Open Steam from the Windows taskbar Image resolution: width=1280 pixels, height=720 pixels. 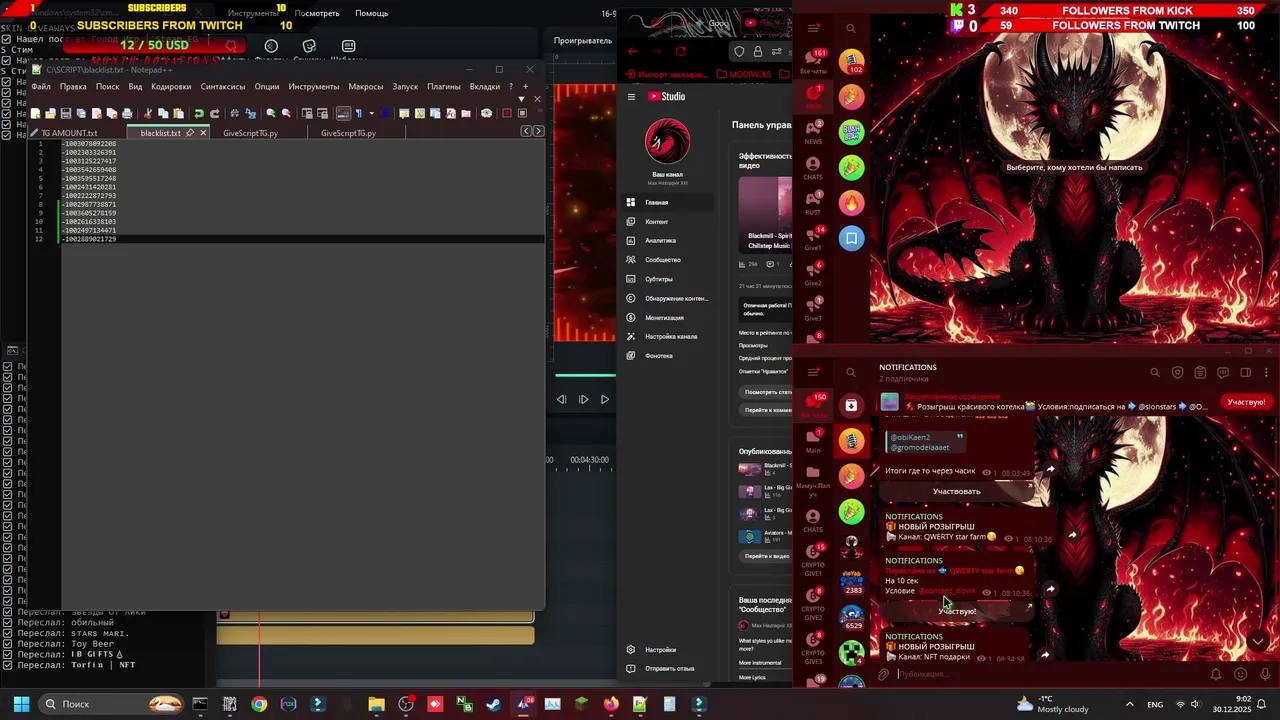tap(493, 704)
